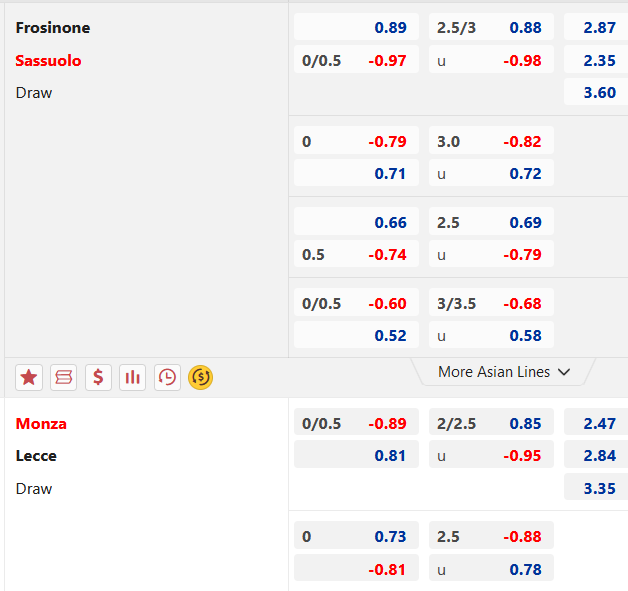This screenshot has height=591, width=628.
Task: Pick over 3/3.5 odds -0.68
Action: tap(491, 303)
